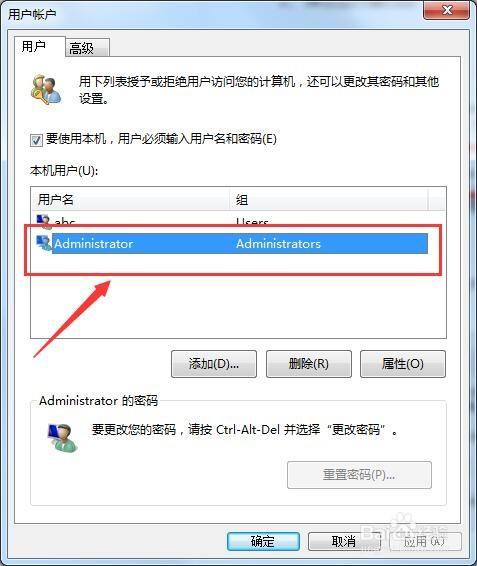Viewport: 477px width, 566px height.
Task: Click the user accounts keys icon
Action: (46, 90)
